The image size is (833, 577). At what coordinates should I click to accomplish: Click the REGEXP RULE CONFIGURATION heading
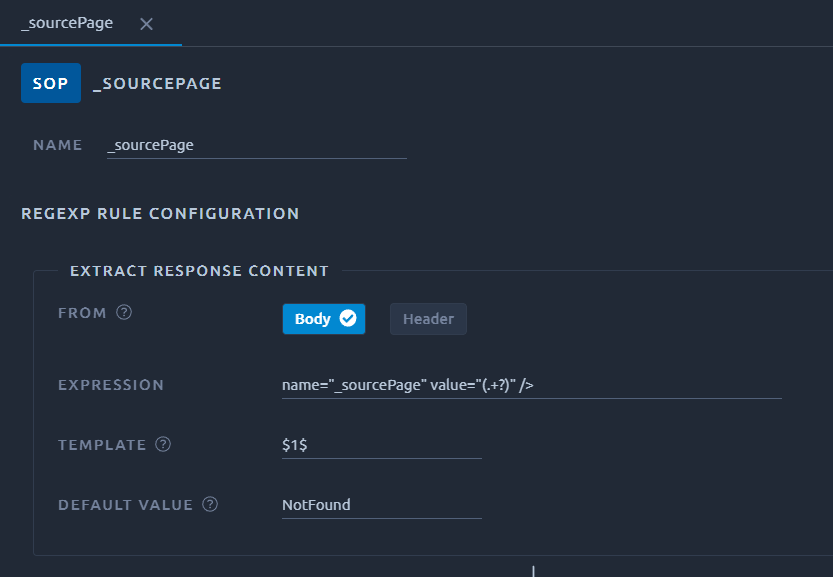point(160,214)
